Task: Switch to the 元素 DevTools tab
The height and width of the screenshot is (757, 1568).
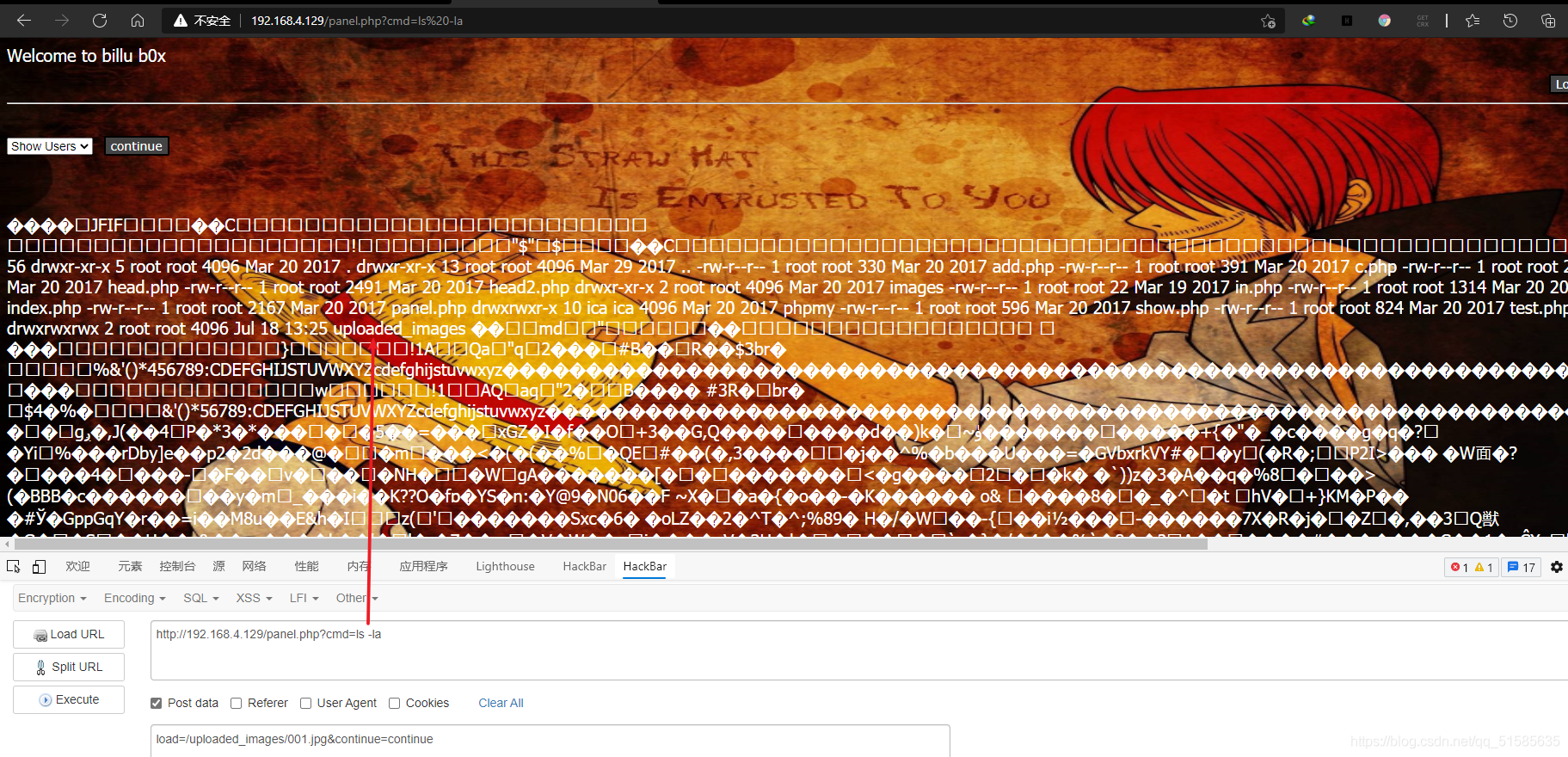Action: point(130,566)
